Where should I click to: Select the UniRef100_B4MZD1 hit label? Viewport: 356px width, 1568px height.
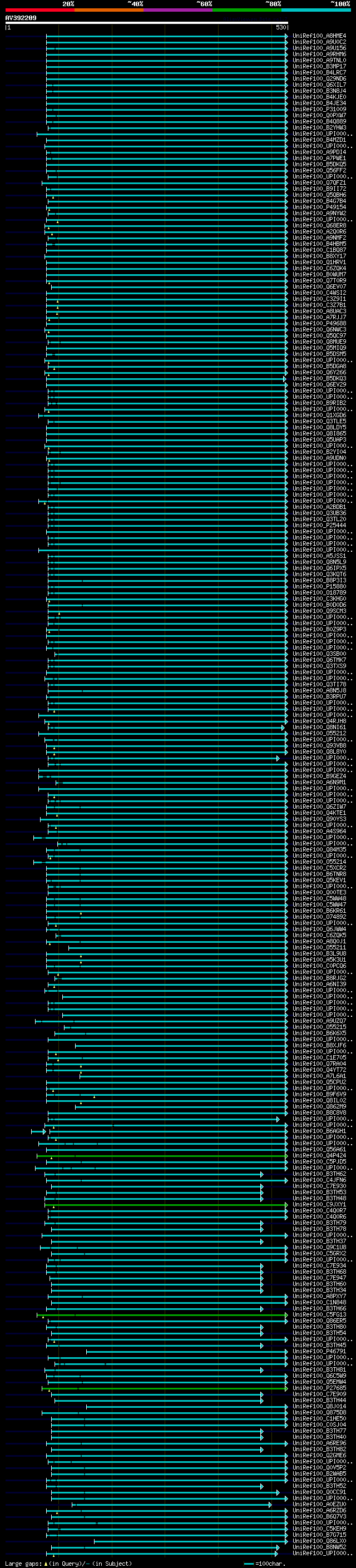click(319, 140)
